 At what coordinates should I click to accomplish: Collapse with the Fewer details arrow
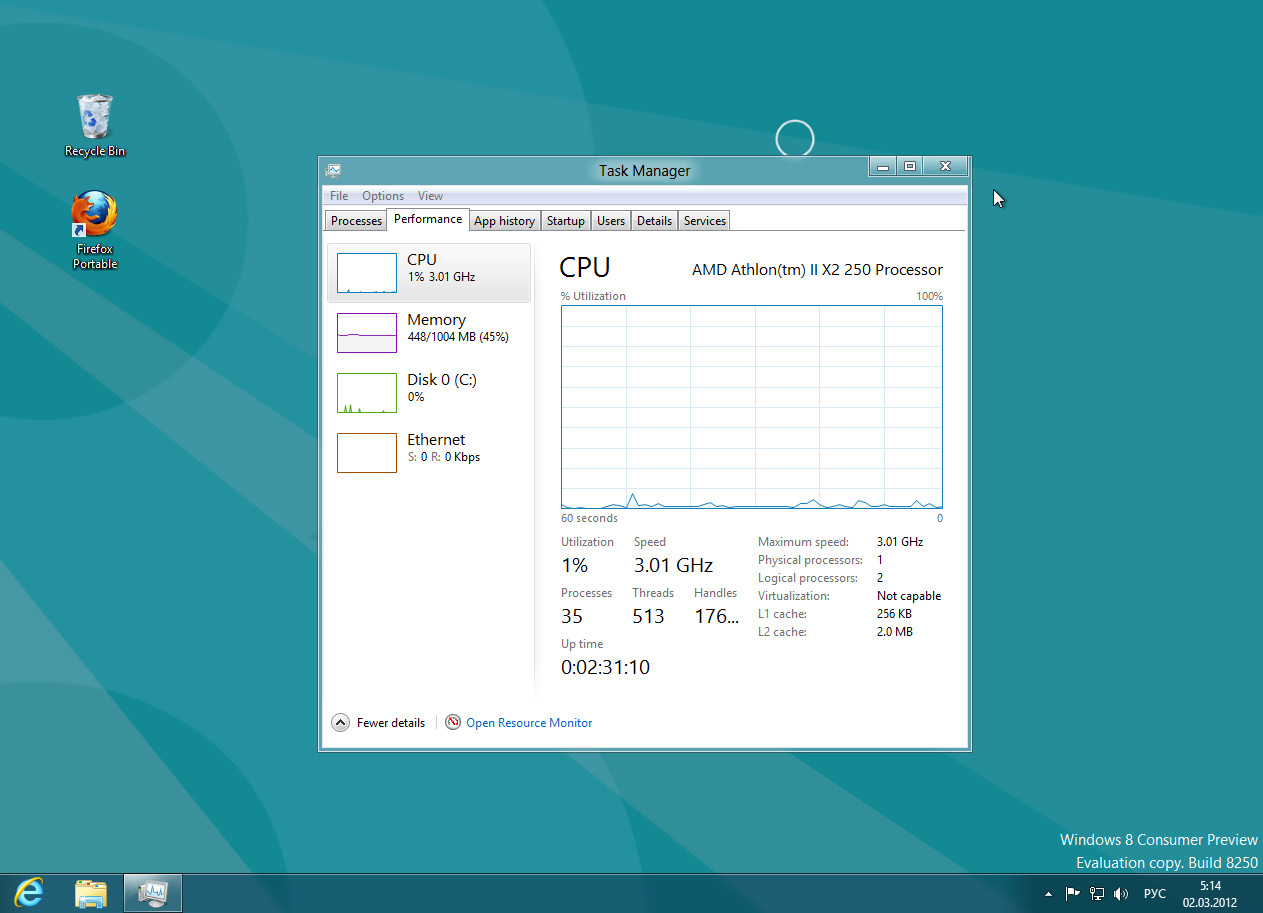(340, 722)
